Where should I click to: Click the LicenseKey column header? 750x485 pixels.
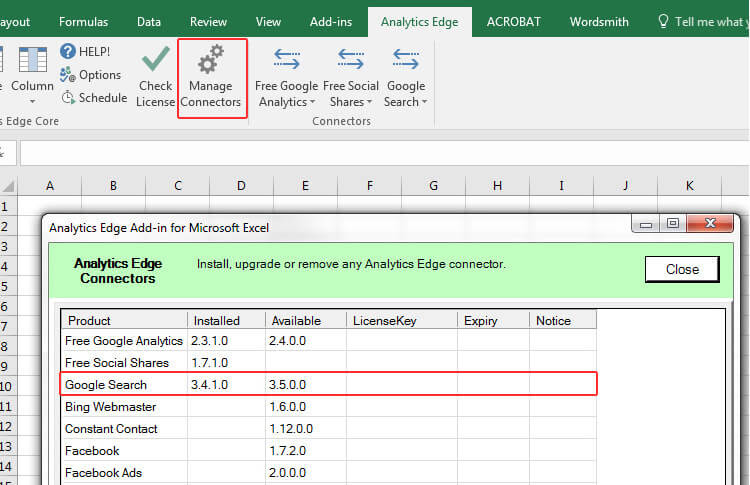click(x=402, y=320)
